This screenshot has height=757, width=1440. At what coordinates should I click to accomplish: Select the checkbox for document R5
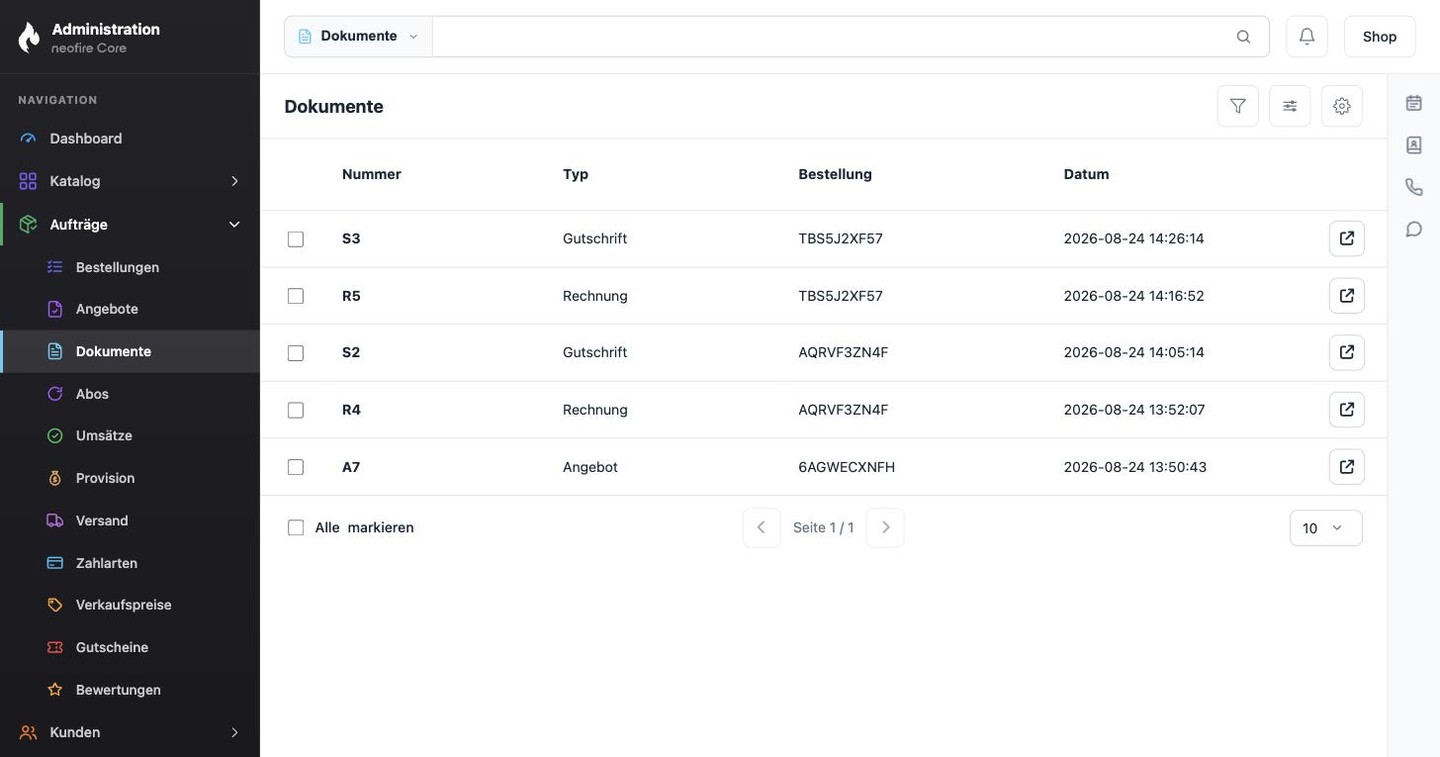point(296,296)
